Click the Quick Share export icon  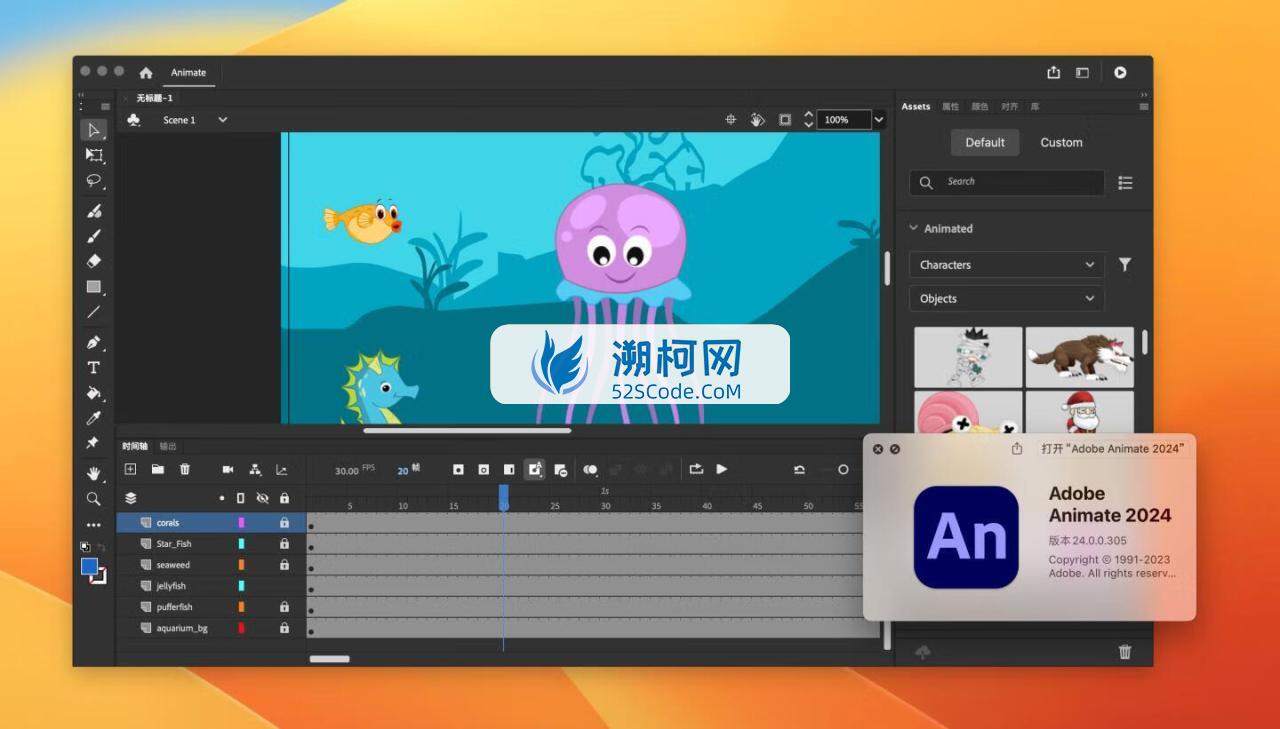[1053, 72]
